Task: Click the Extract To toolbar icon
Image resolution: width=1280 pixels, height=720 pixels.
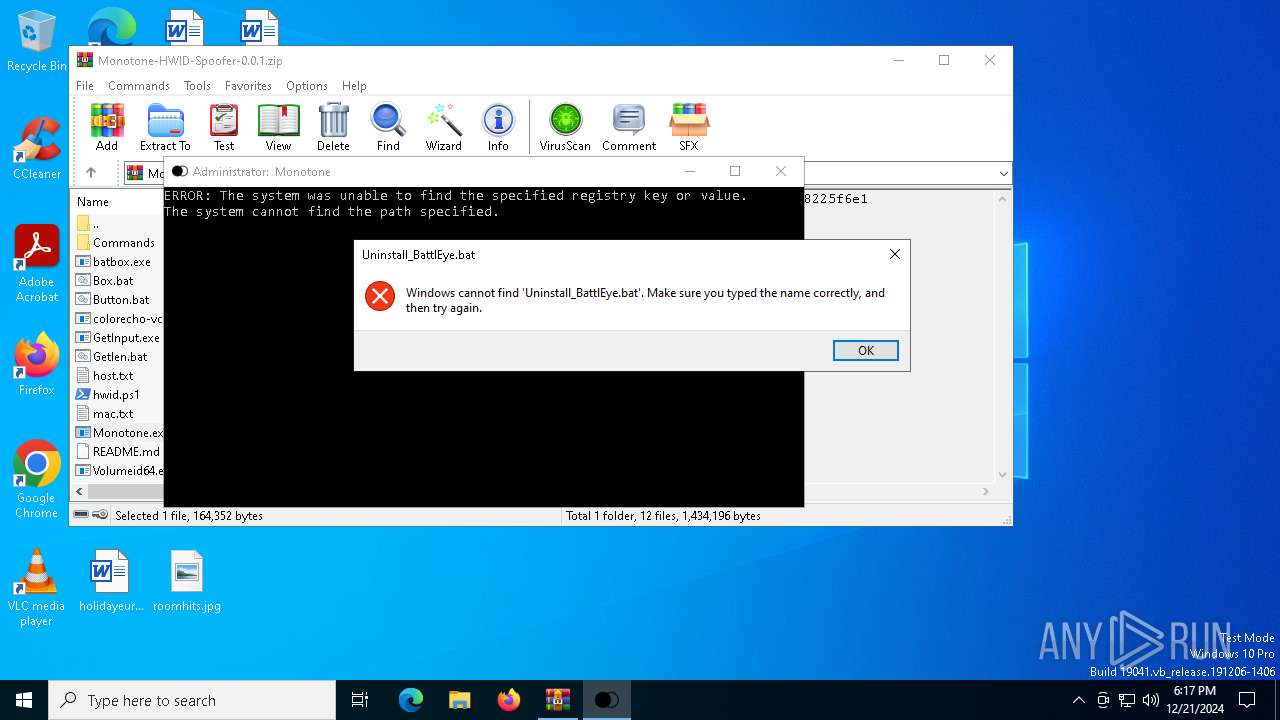Action: (165, 127)
